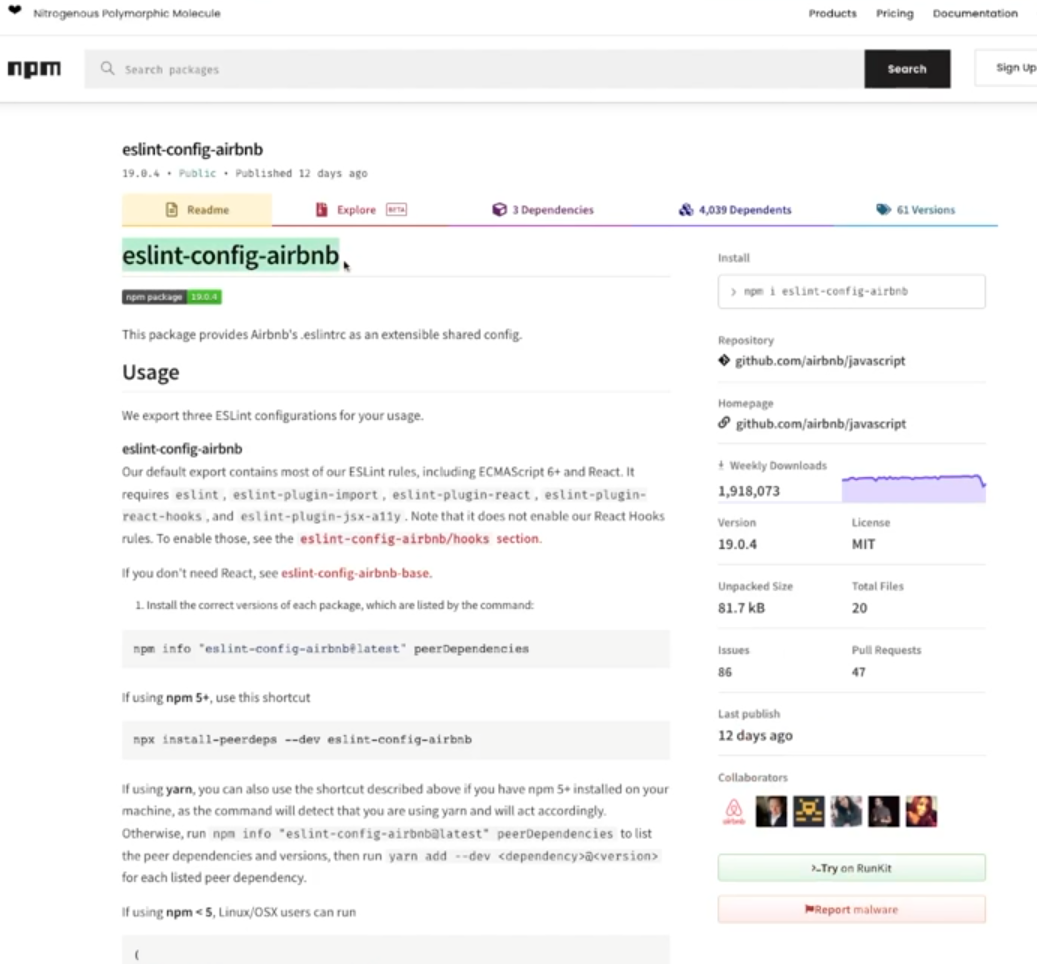Image resolution: width=1037 pixels, height=964 pixels.
Task: Click the git repository diamond icon
Action: (x=724, y=360)
